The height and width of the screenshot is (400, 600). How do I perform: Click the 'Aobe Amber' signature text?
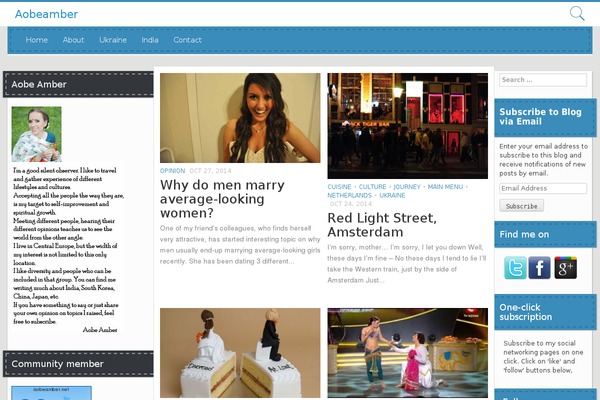(x=100, y=330)
